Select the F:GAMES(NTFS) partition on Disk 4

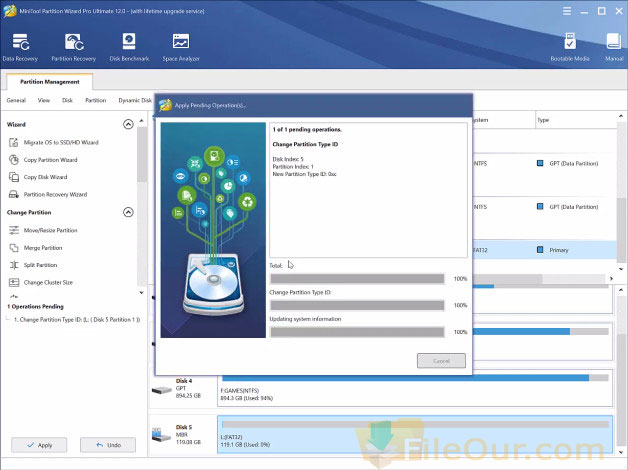point(415,388)
